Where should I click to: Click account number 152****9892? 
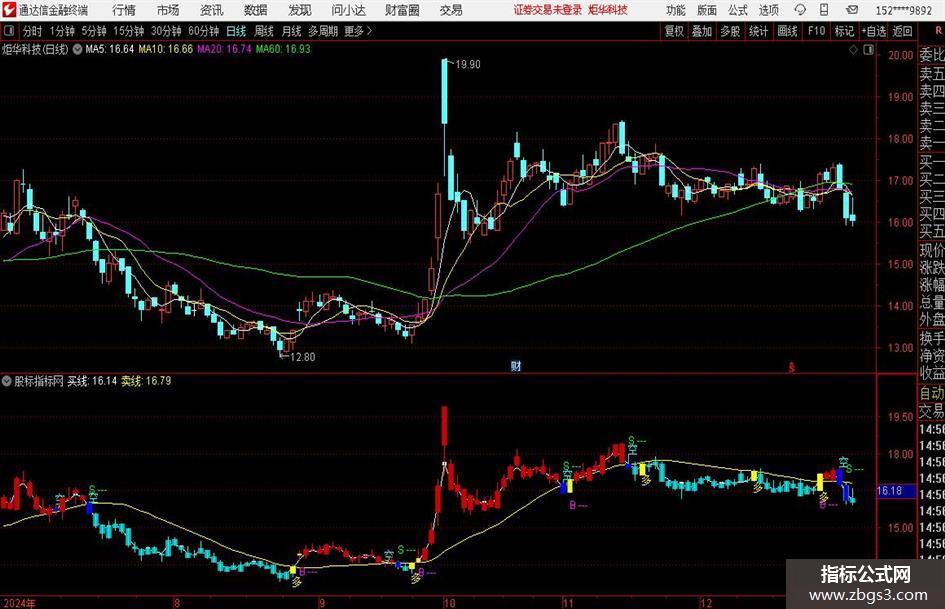click(x=903, y=10)
